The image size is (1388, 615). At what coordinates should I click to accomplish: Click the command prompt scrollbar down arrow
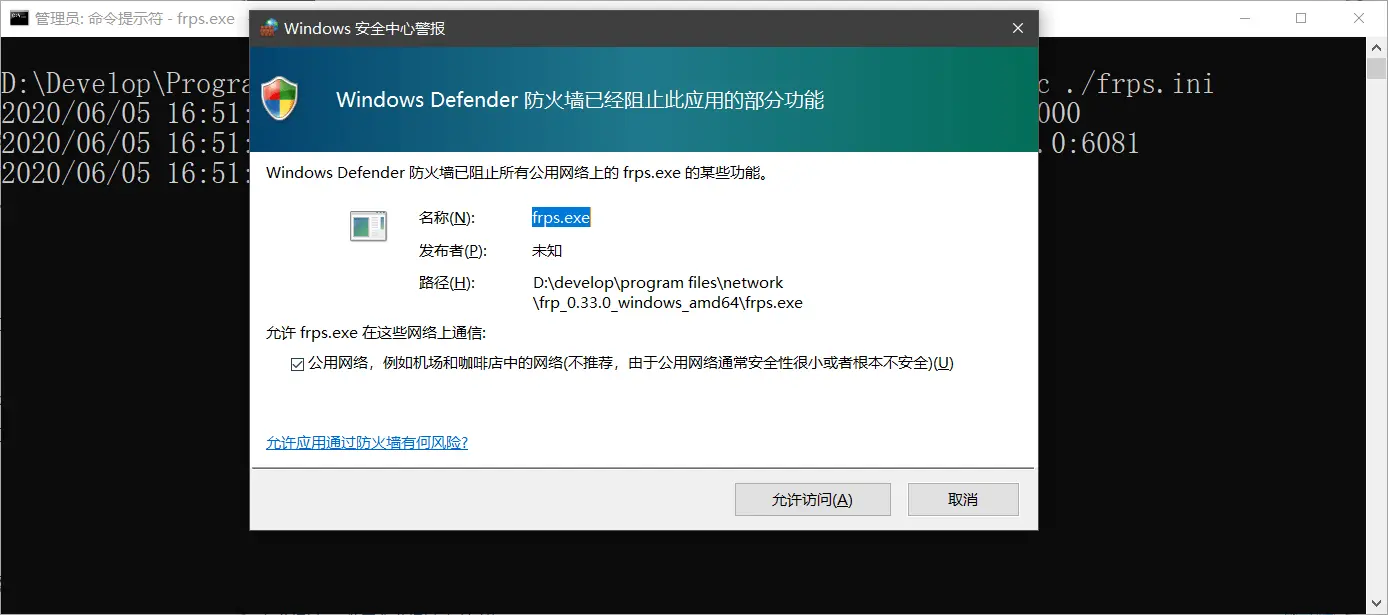click(x=1377, y=604)
